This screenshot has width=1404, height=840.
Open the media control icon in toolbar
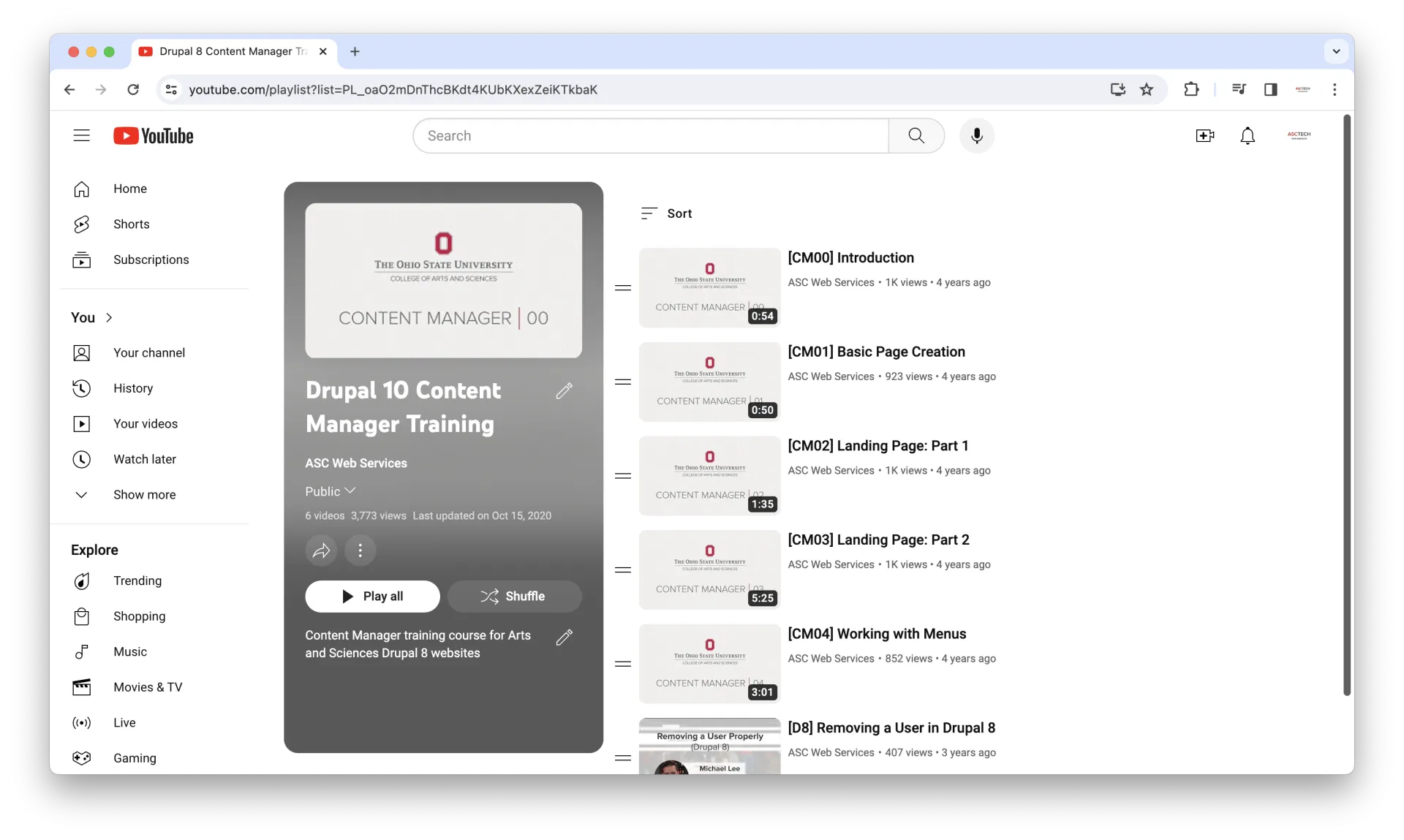(1239, 89)
